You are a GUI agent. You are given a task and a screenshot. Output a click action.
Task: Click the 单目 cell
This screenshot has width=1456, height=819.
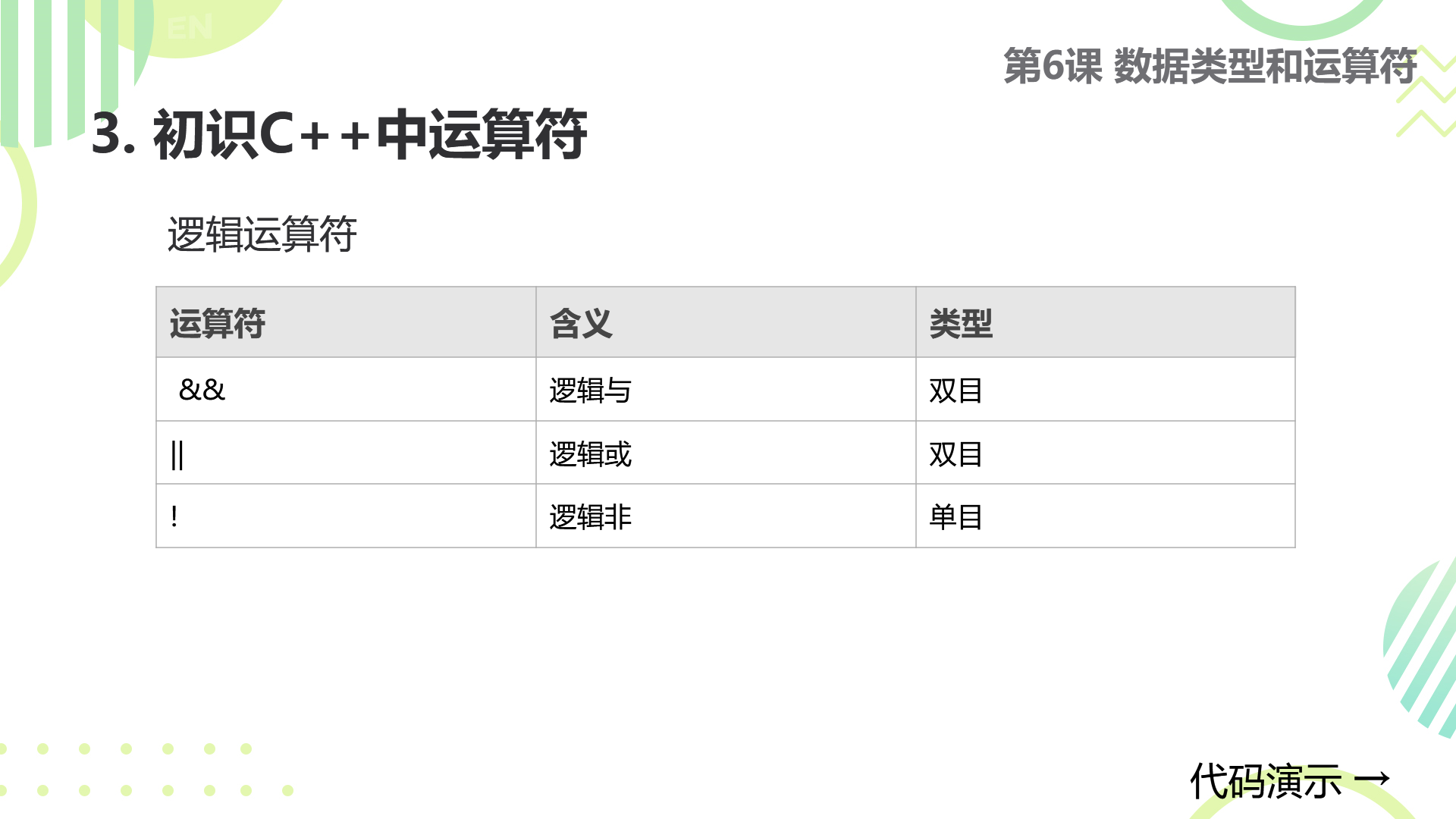click(1106, 516)
